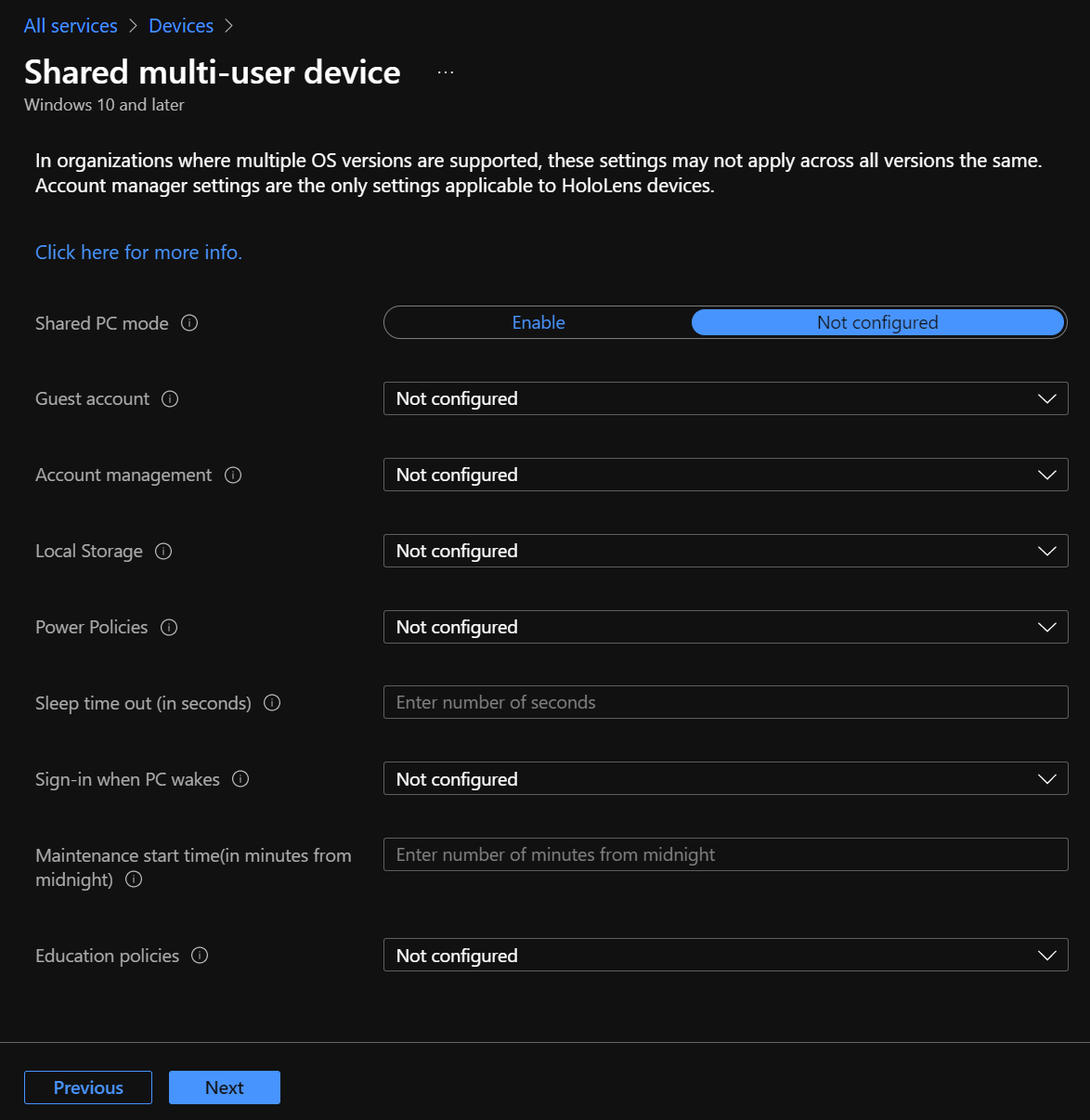
Task: Click the Sleep time out info icon
Action: pyautogui.click(x=272, y=703)
